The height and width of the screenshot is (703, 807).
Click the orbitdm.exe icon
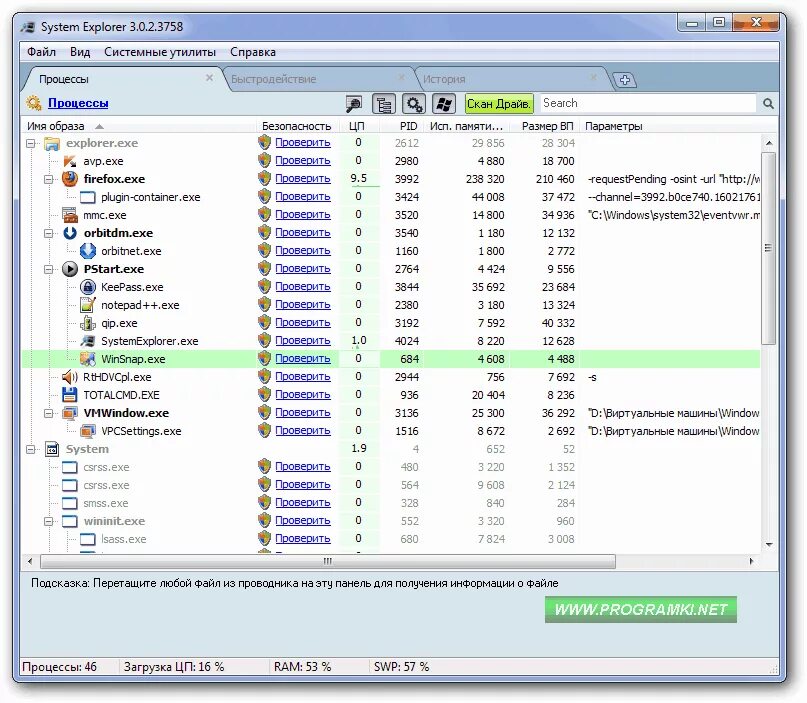point(70,233)
